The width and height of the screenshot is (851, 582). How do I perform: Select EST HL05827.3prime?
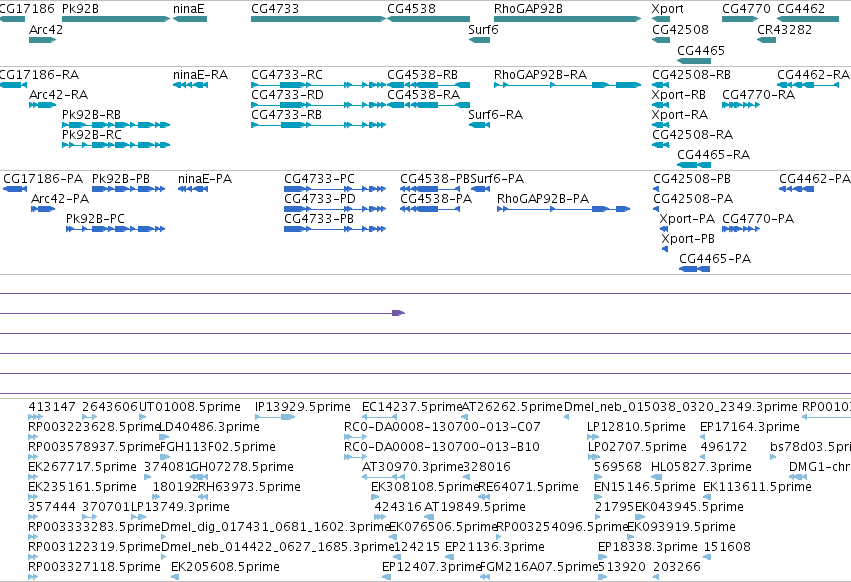tap(655, 477)
